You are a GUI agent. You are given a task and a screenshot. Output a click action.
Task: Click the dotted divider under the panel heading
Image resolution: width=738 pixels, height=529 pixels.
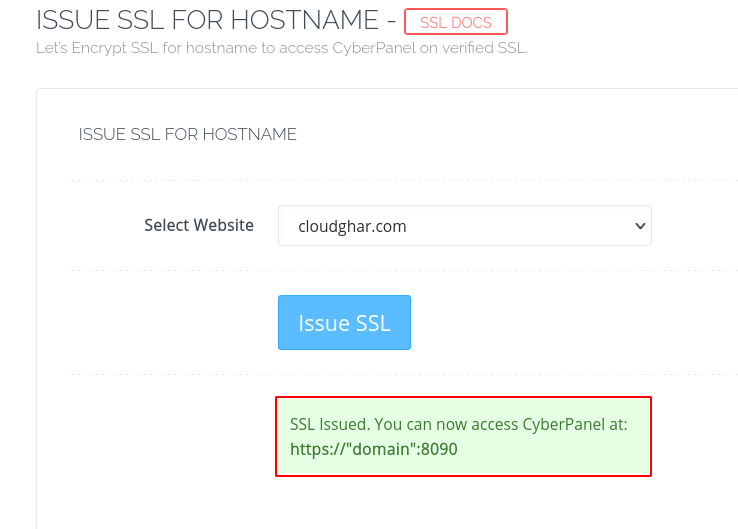pos(402,180)
